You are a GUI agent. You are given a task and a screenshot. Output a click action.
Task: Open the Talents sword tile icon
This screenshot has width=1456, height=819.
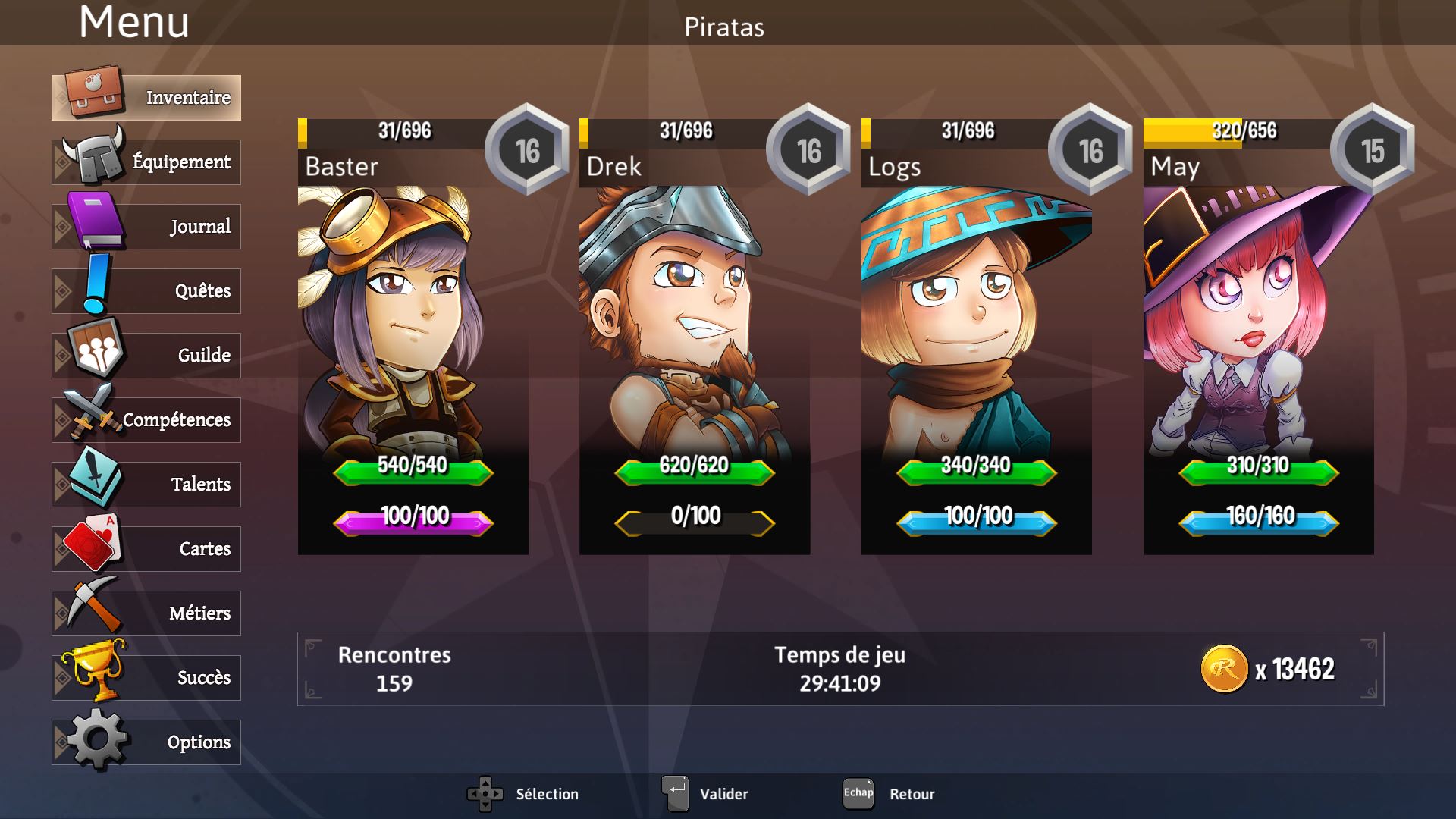pos(96,476)
